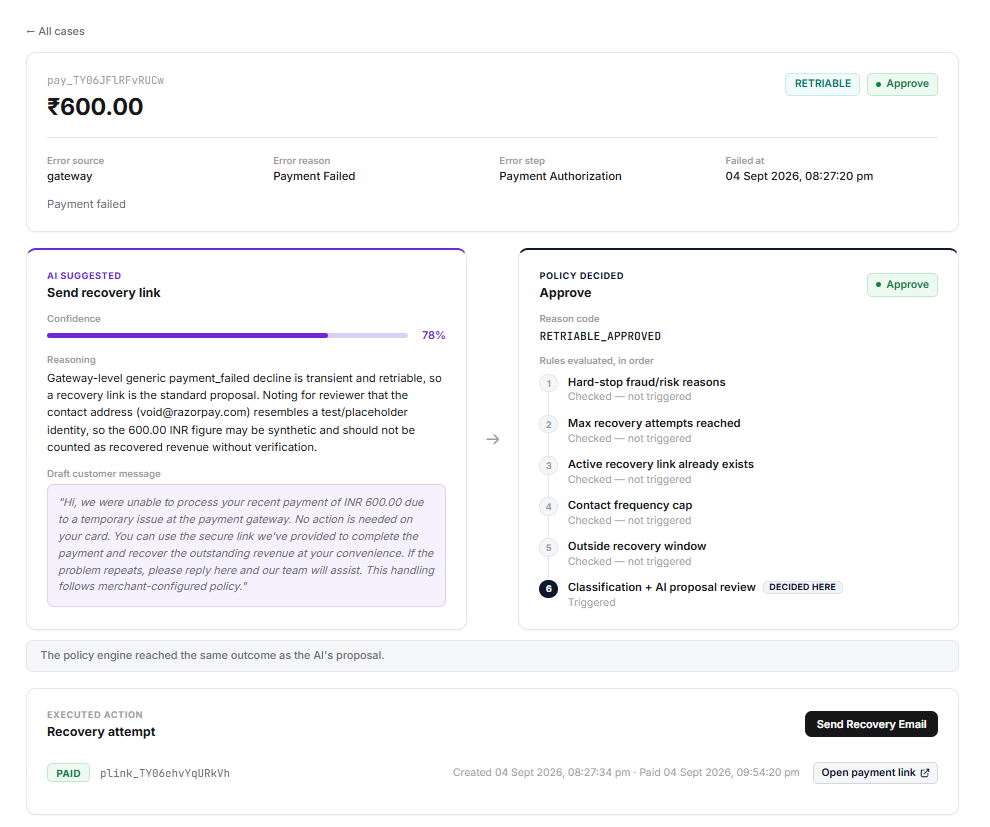Click step 6 circle for Classification review
Image resolution: width=990 pixels, height=827 pixels.
549,588
